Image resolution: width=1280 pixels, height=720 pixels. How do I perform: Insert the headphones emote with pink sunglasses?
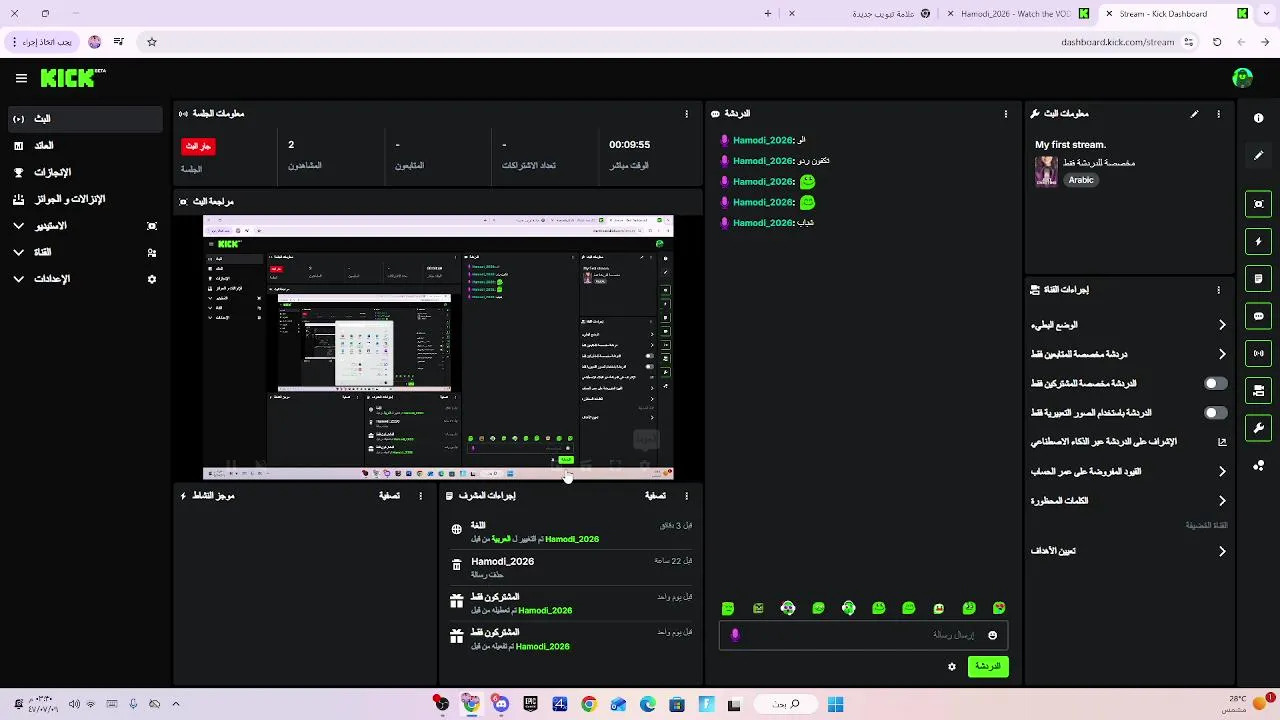[788, 608]
